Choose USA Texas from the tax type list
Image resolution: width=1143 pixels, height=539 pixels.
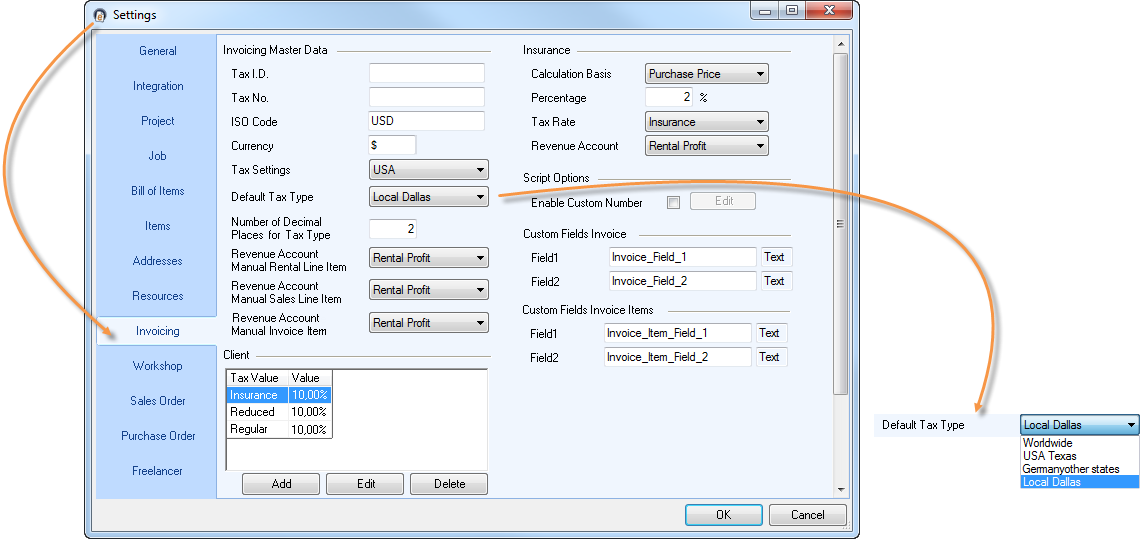point(1049,456)
